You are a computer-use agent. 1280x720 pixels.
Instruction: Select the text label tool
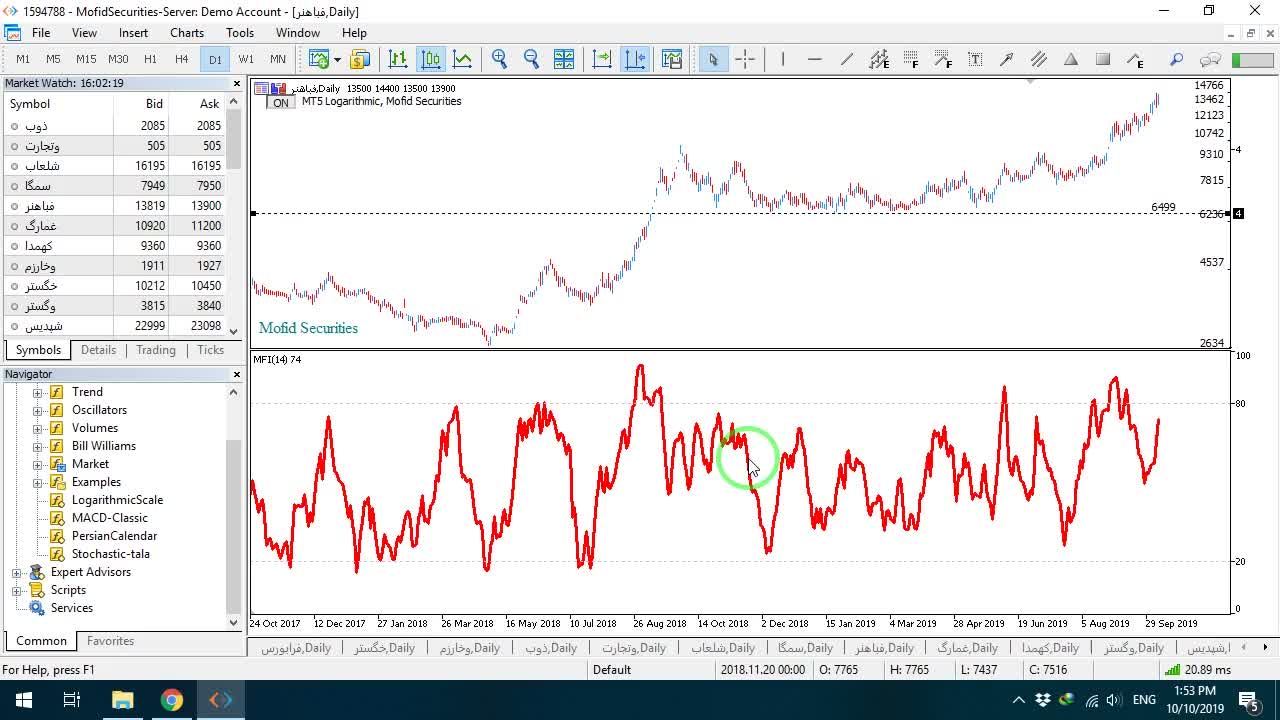click(x=975, y=59)
